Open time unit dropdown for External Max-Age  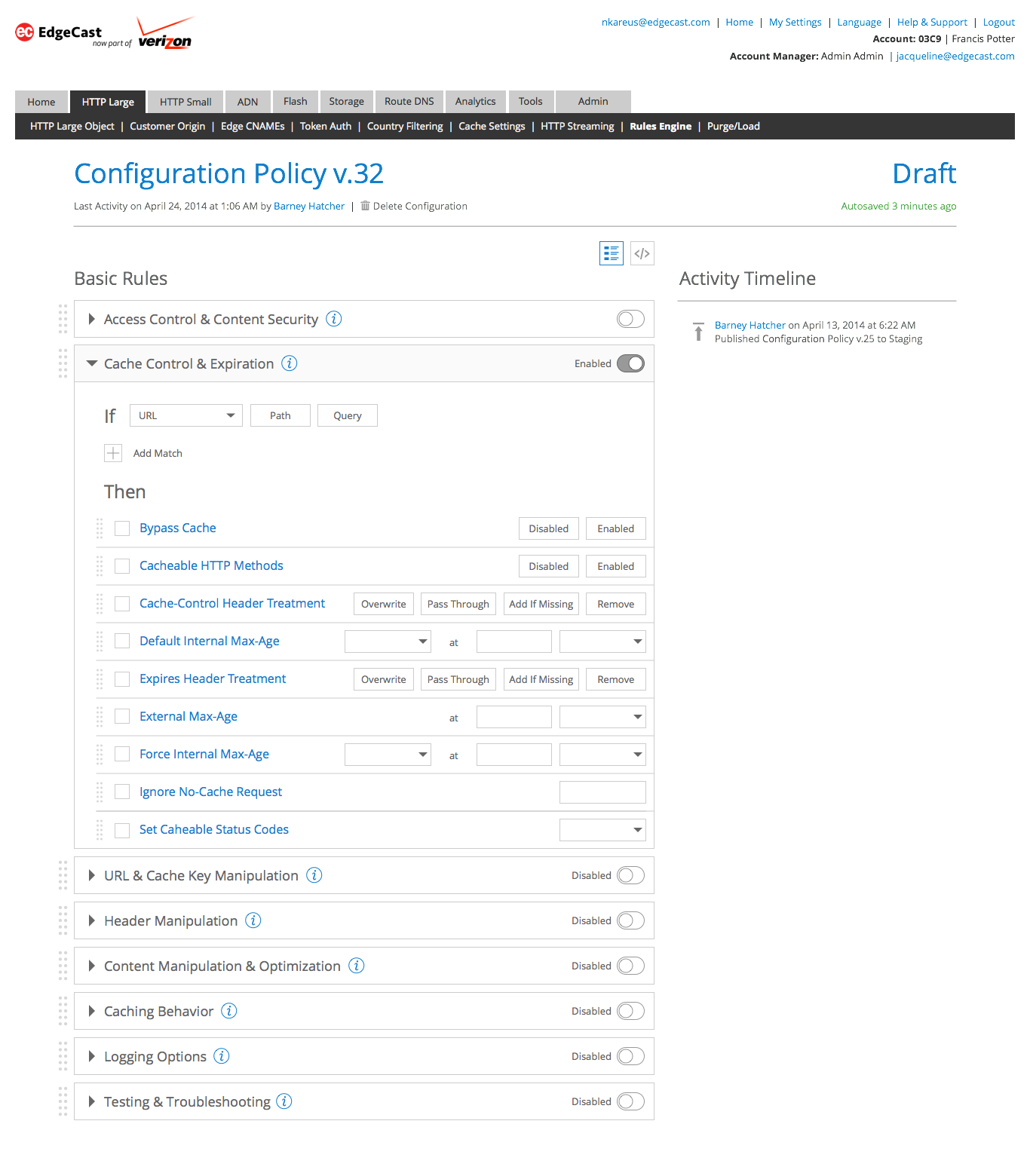602,717
